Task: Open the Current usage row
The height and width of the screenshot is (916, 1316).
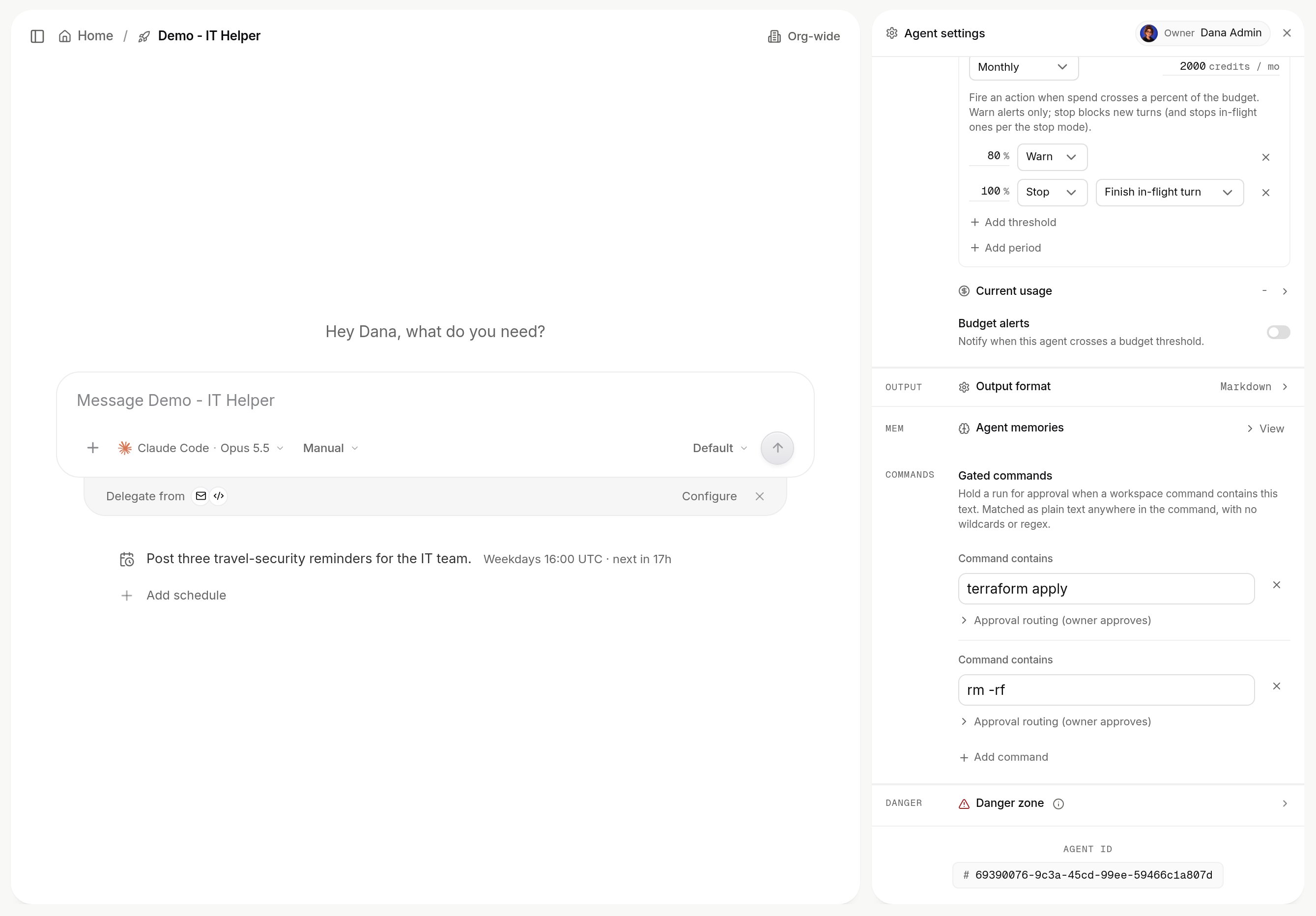Action: (1123, 291)
